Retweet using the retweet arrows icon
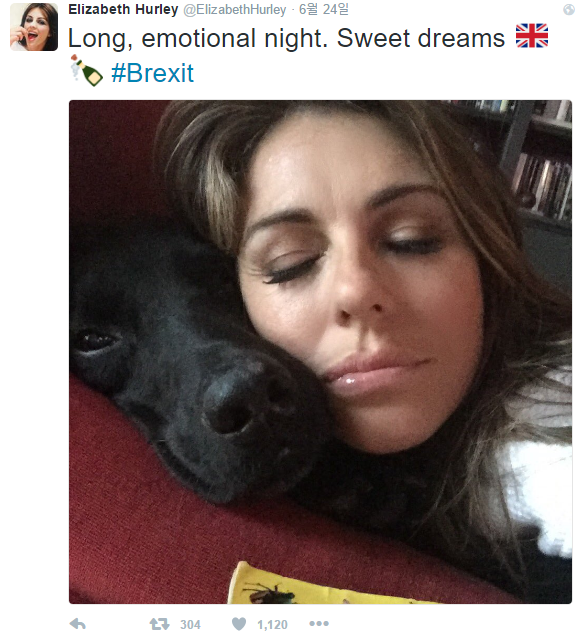581x636 pixels. (159, 624)
